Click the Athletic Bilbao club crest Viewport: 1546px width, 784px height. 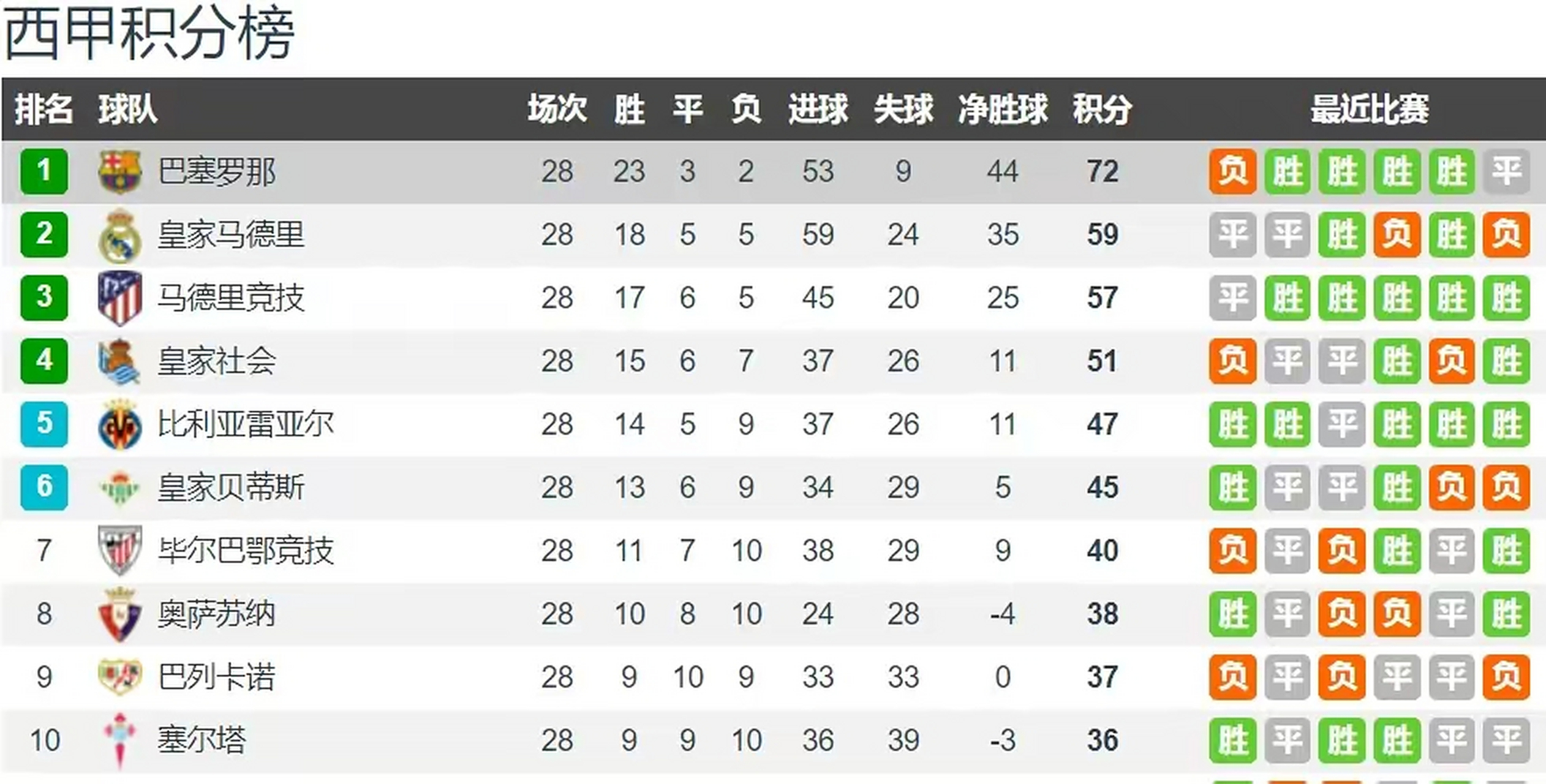pos(120,551)
